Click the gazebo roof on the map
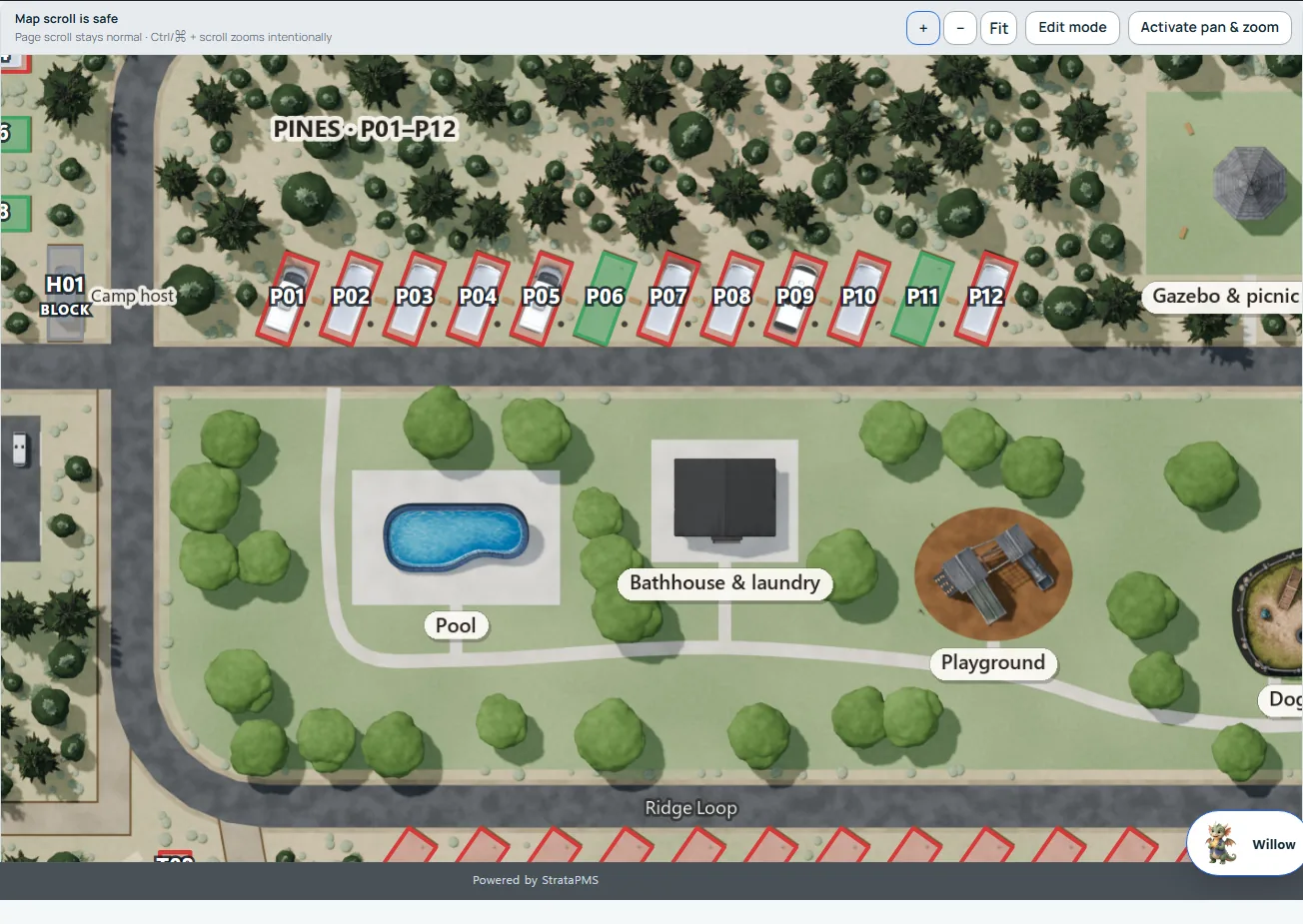 [1249, 182]
